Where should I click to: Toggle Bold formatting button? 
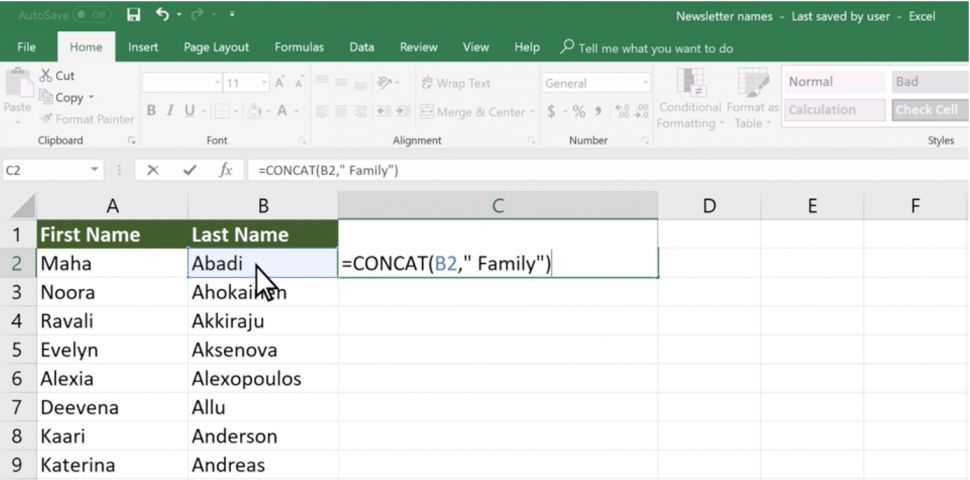tap(151, 111)
